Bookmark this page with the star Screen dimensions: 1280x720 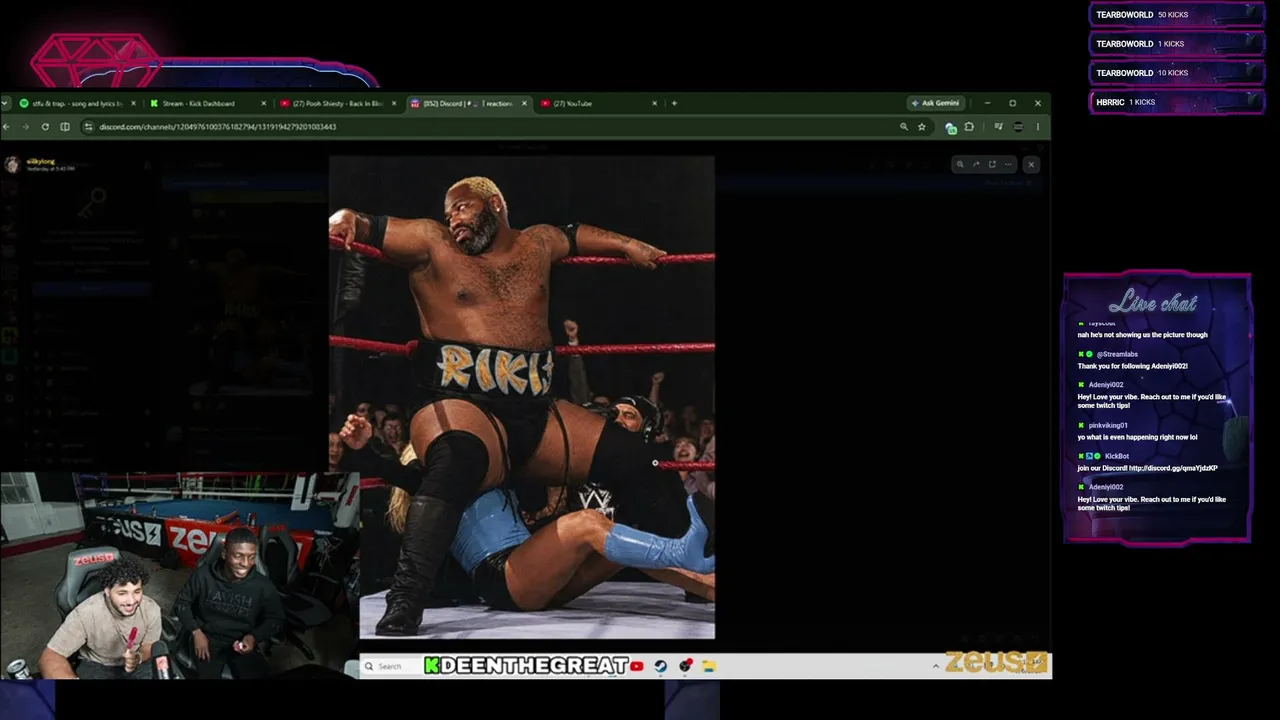pyautogui.click(x=921, y=127)
